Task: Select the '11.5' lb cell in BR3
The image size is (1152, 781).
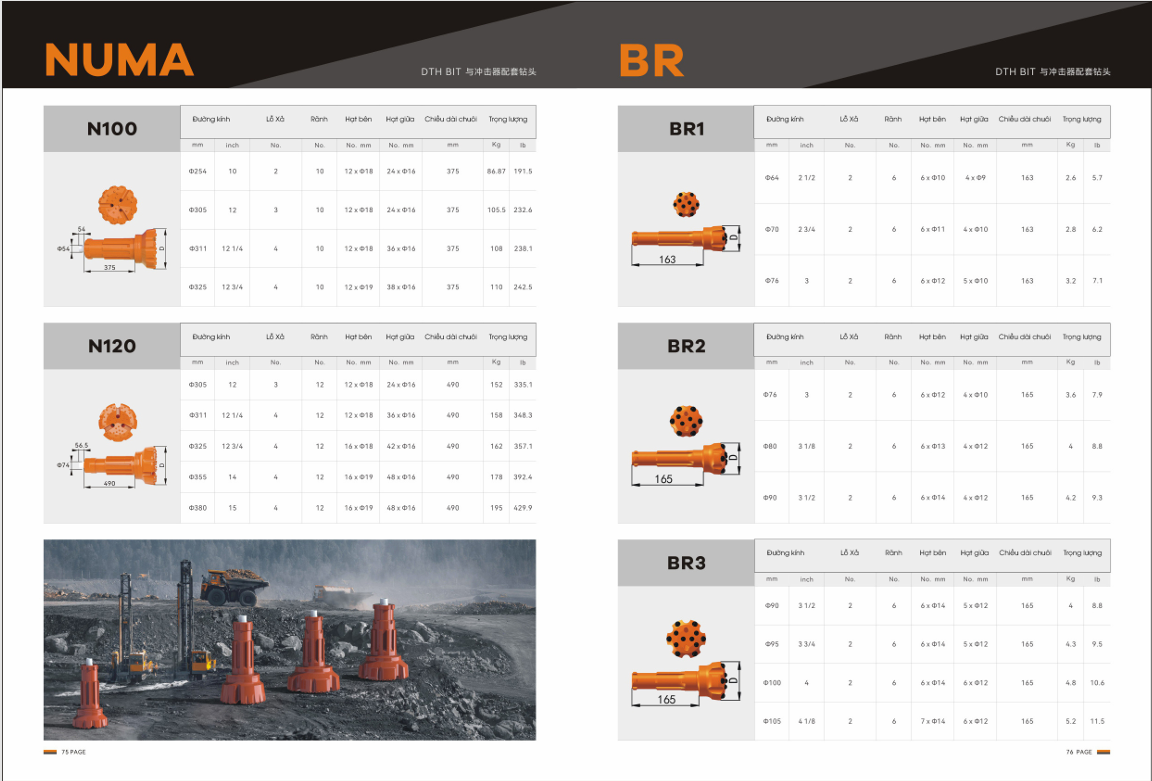Action: coord(1097,721)
